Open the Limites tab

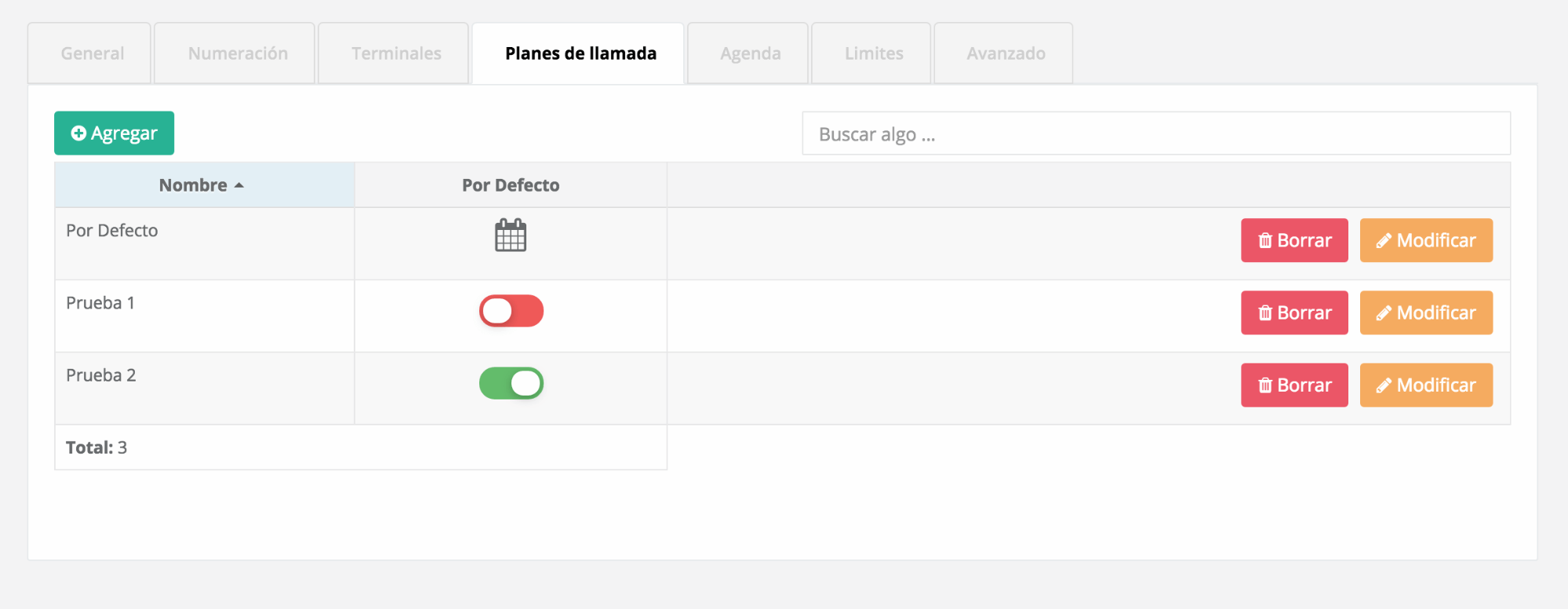coord(874,53)
